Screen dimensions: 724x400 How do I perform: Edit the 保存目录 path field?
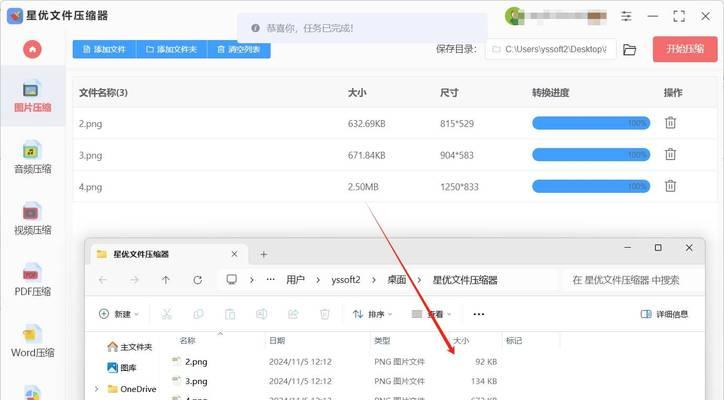point(550,49)
